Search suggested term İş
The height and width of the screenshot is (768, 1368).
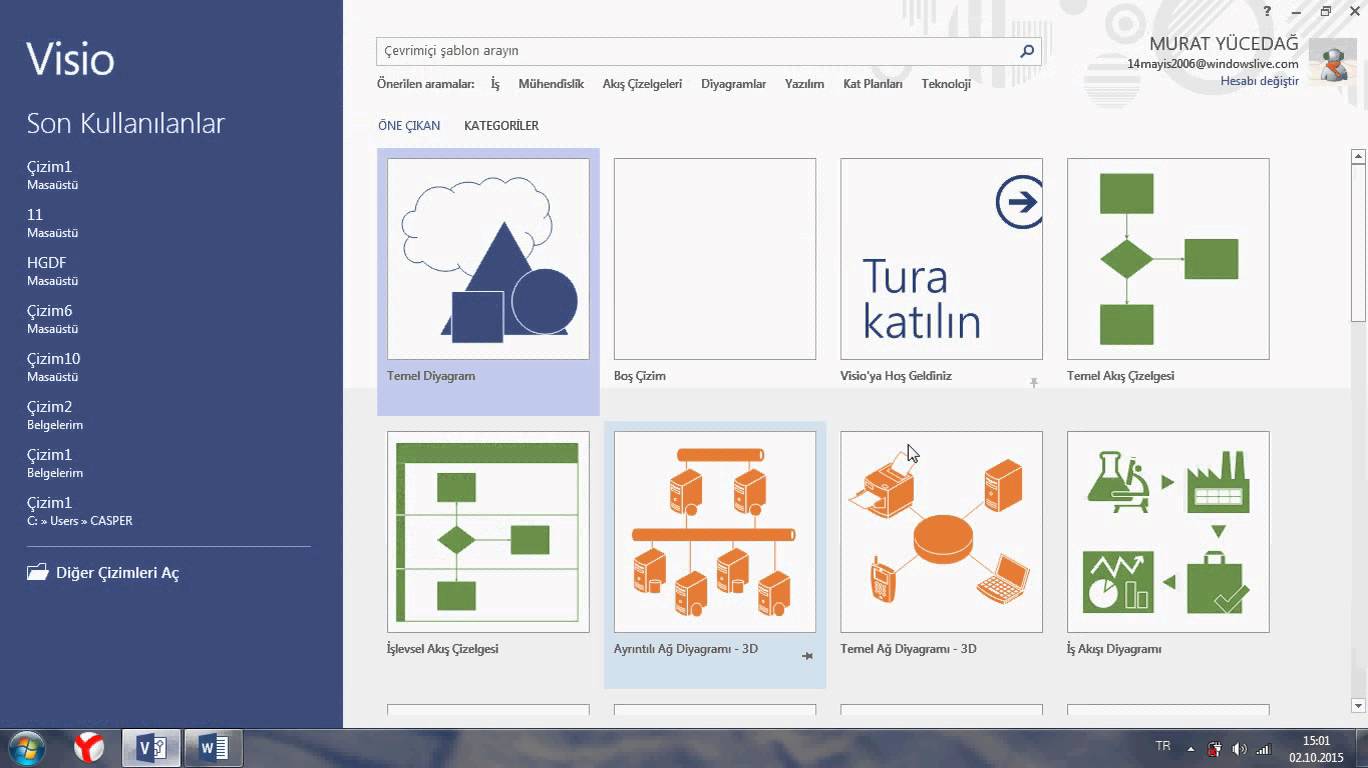coord(495,84)
